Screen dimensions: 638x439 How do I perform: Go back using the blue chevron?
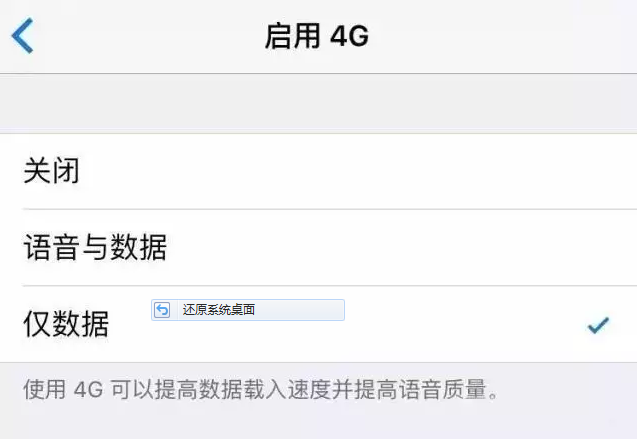click(x=22, y=36)
